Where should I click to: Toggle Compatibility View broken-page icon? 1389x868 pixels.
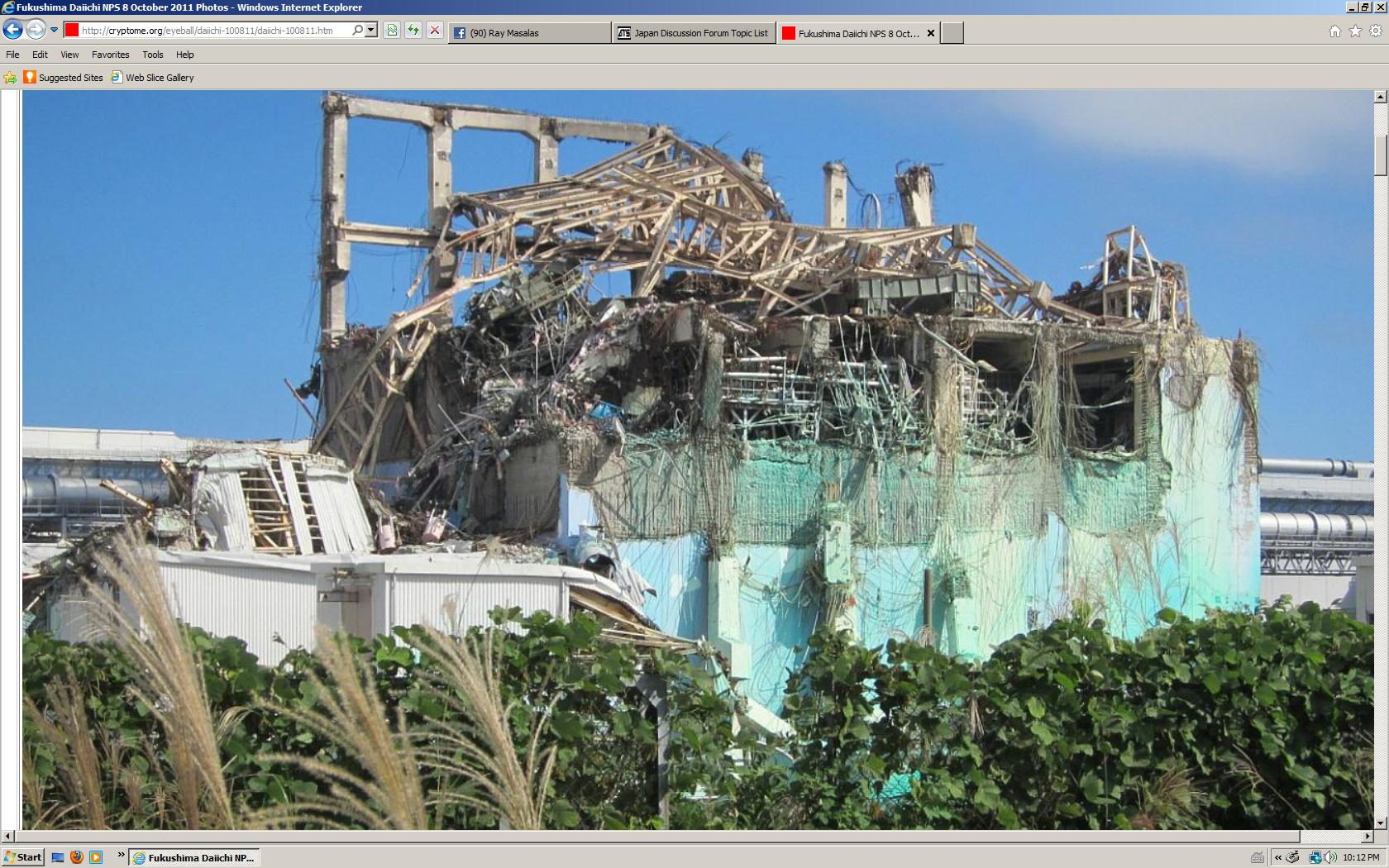(x=392, y=31)
